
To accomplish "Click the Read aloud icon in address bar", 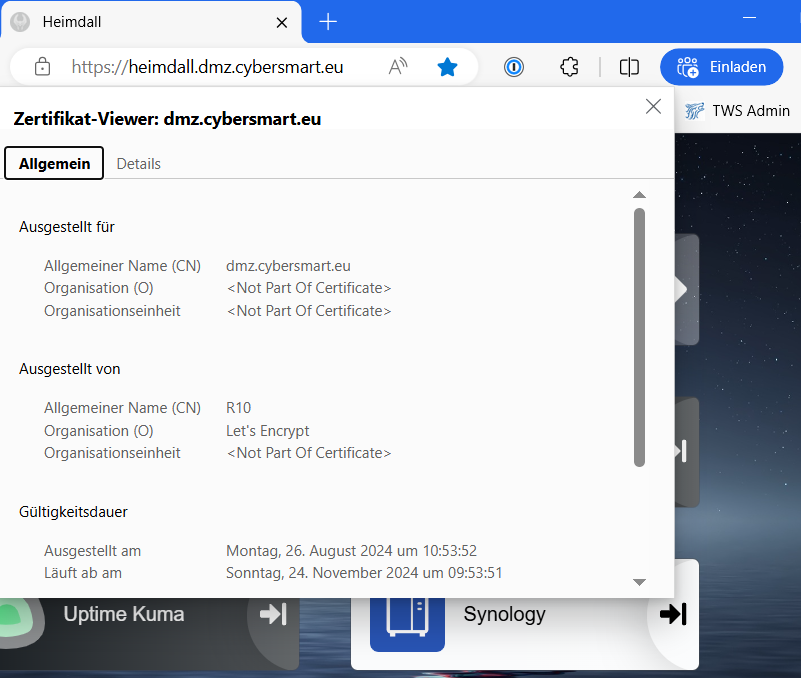I will coord(398,67).
